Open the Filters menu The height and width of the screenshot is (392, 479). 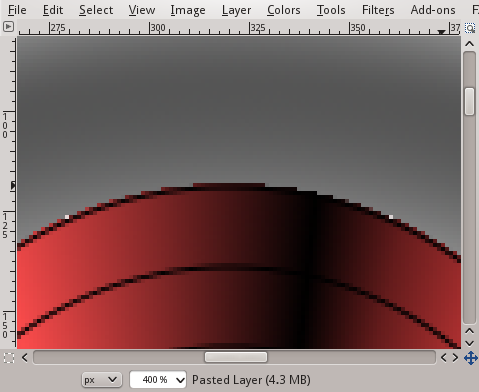tap(378, 10)
